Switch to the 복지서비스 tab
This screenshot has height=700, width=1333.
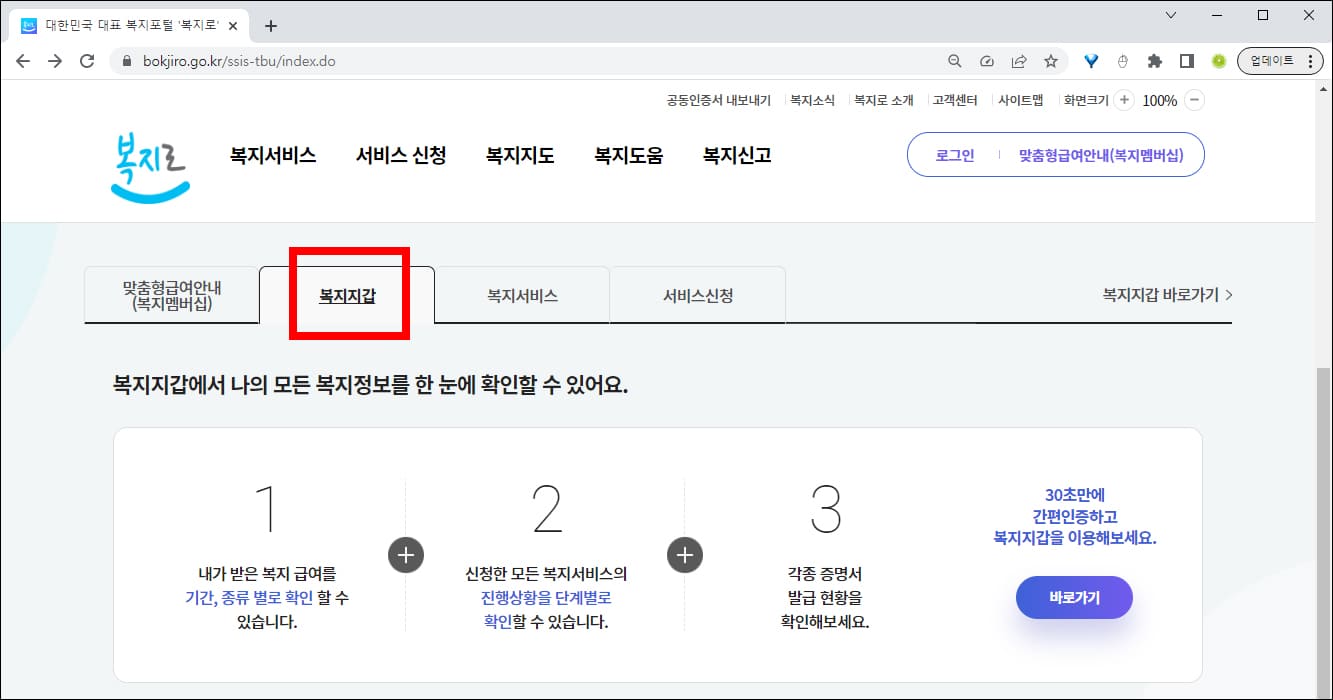[x=521, y=294]
